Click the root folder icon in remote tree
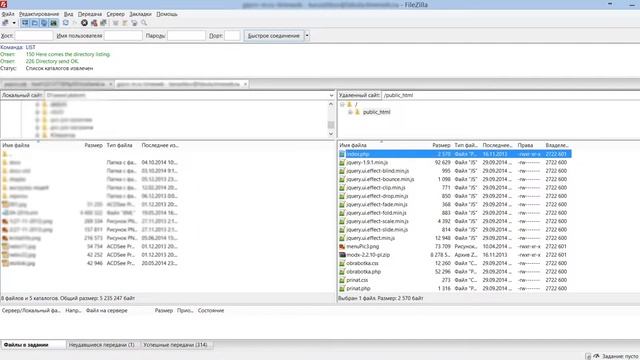This screenshot has height=360, width=640. (x=349, y=104)
